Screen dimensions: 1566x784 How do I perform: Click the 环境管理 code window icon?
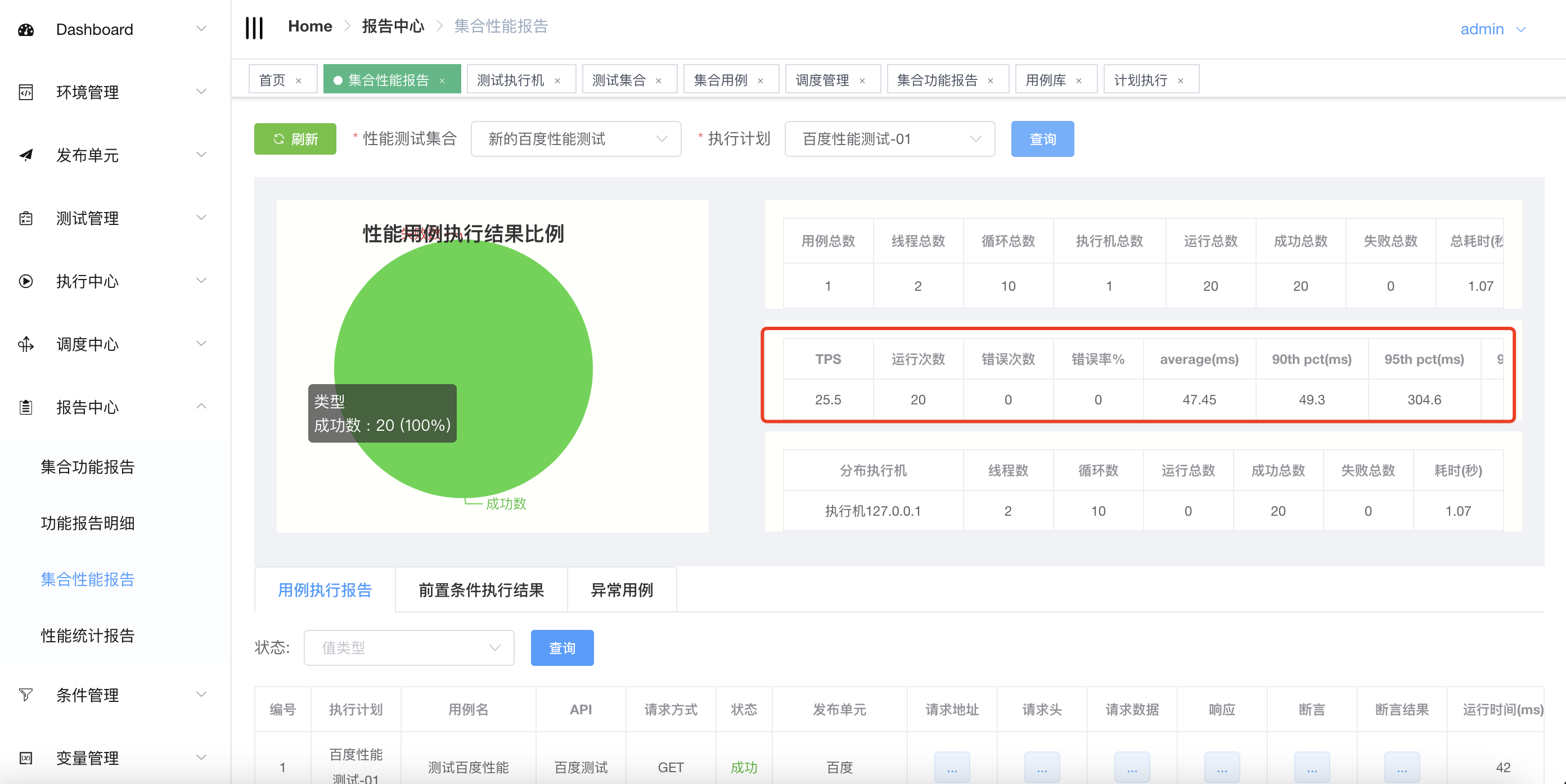(x=25, y=92)
